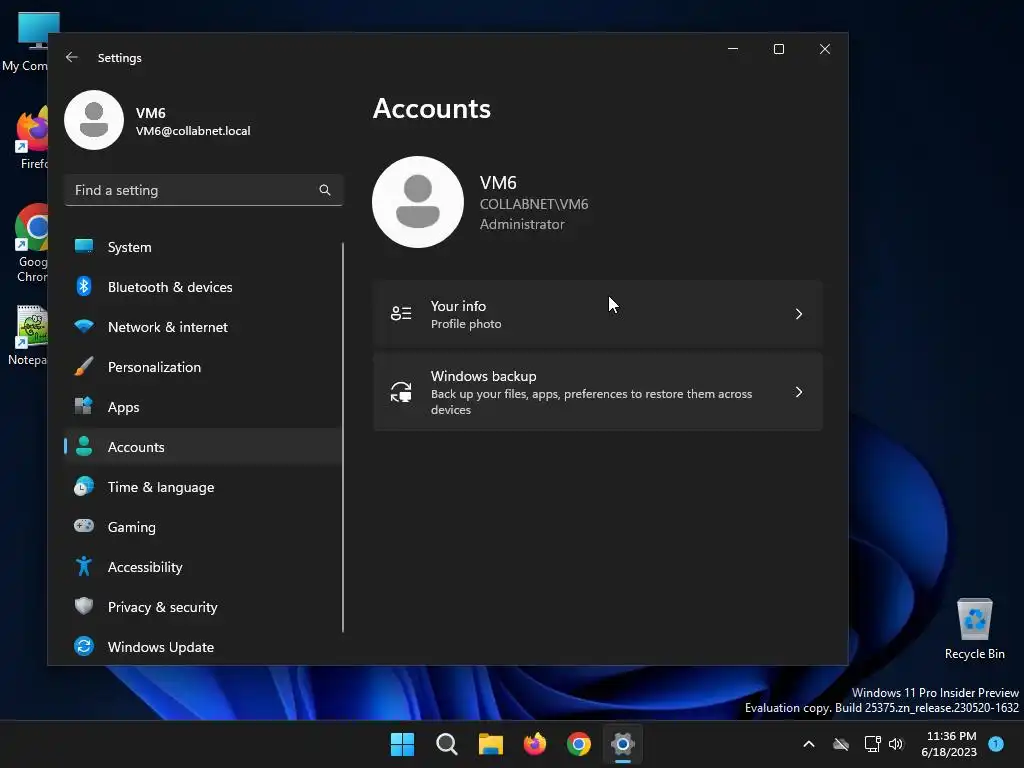The width and height of the screenshot is (1024, 768).
Task: Click the Windows backup sync icon
Action: point(401,392)
